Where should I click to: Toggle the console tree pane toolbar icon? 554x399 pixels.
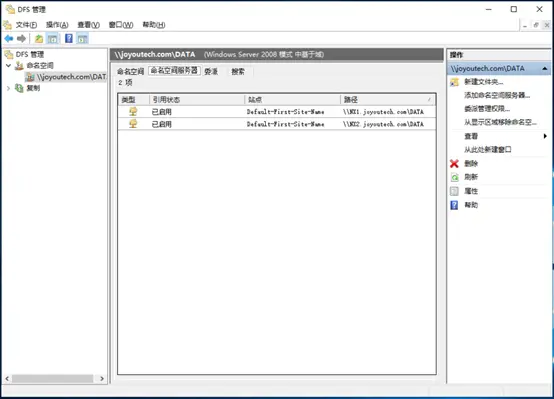pos(53,39)
